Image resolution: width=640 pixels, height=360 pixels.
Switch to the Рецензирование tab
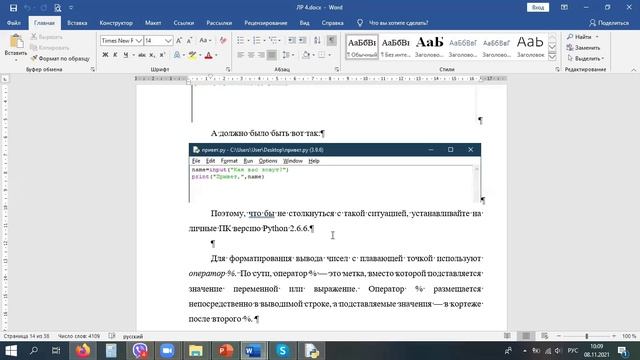tap(266, 23)
